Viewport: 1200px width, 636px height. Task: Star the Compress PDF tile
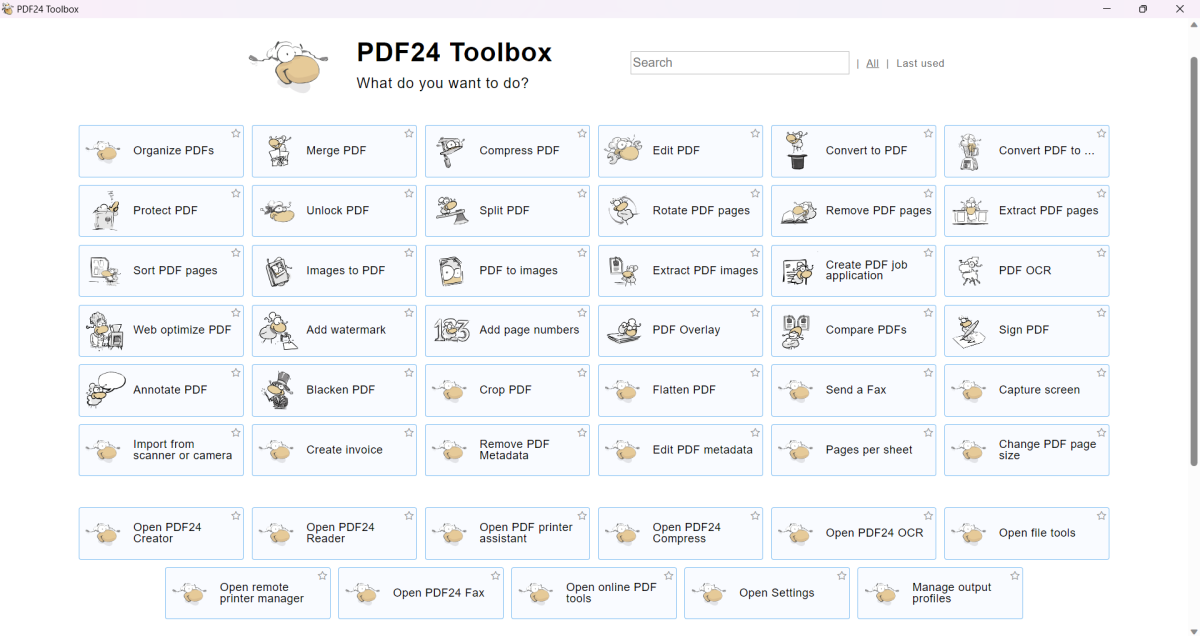click(582, 133)
